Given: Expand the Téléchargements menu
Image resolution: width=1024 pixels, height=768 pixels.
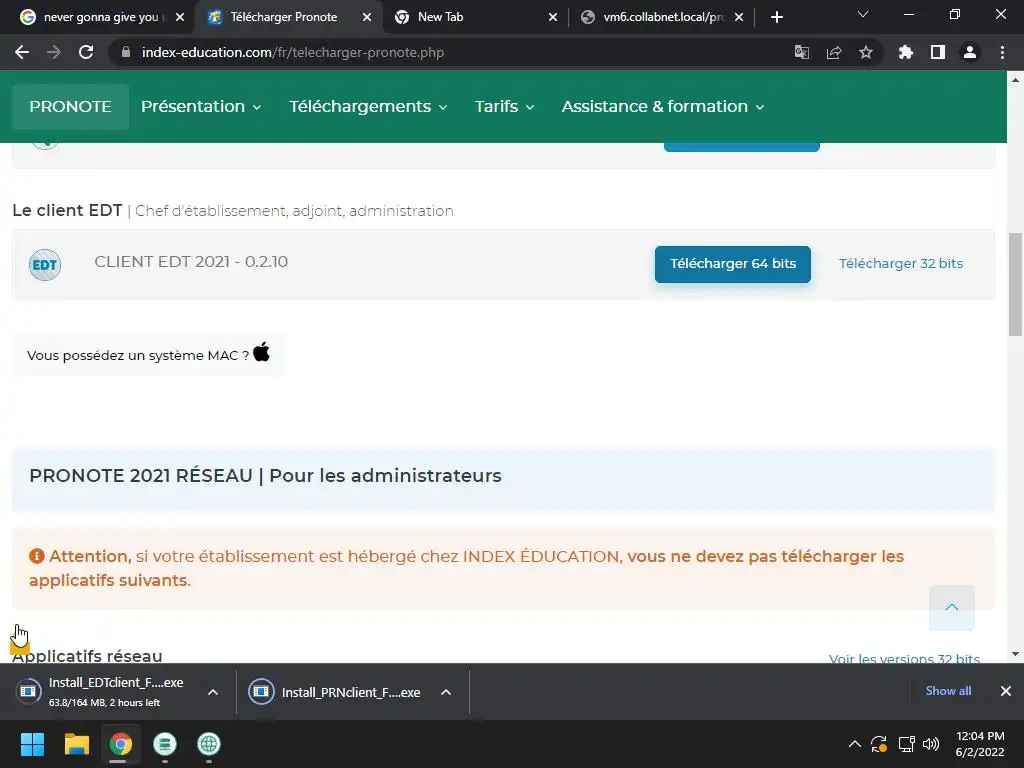Looking at the screenshot, I should point(368,106).
